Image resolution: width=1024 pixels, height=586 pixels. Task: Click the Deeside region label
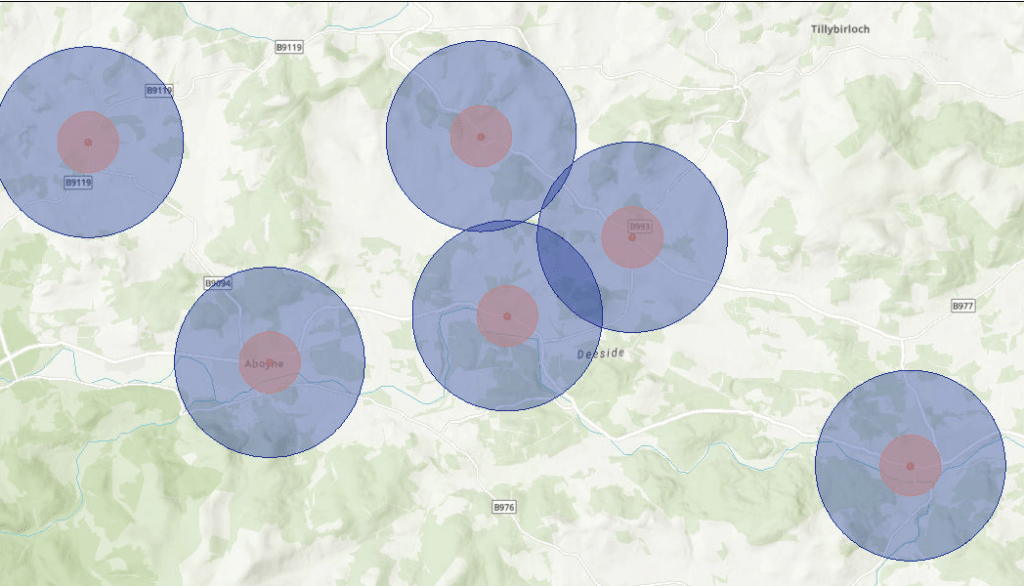coord(601,354)
